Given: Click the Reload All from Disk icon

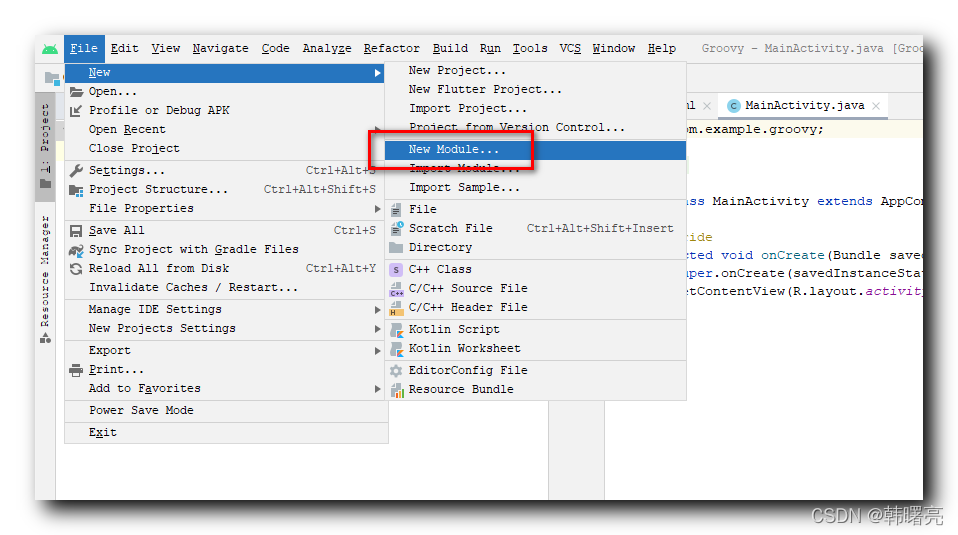Looking at the screenshot, I should (76, 269).
